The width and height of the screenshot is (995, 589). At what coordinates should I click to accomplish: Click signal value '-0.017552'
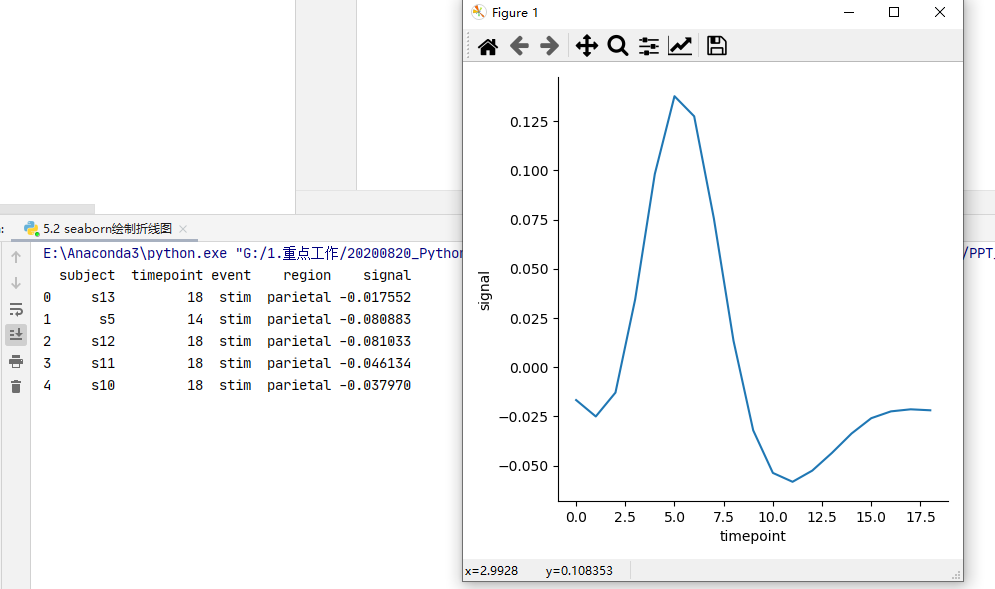[x=375, y=297]
